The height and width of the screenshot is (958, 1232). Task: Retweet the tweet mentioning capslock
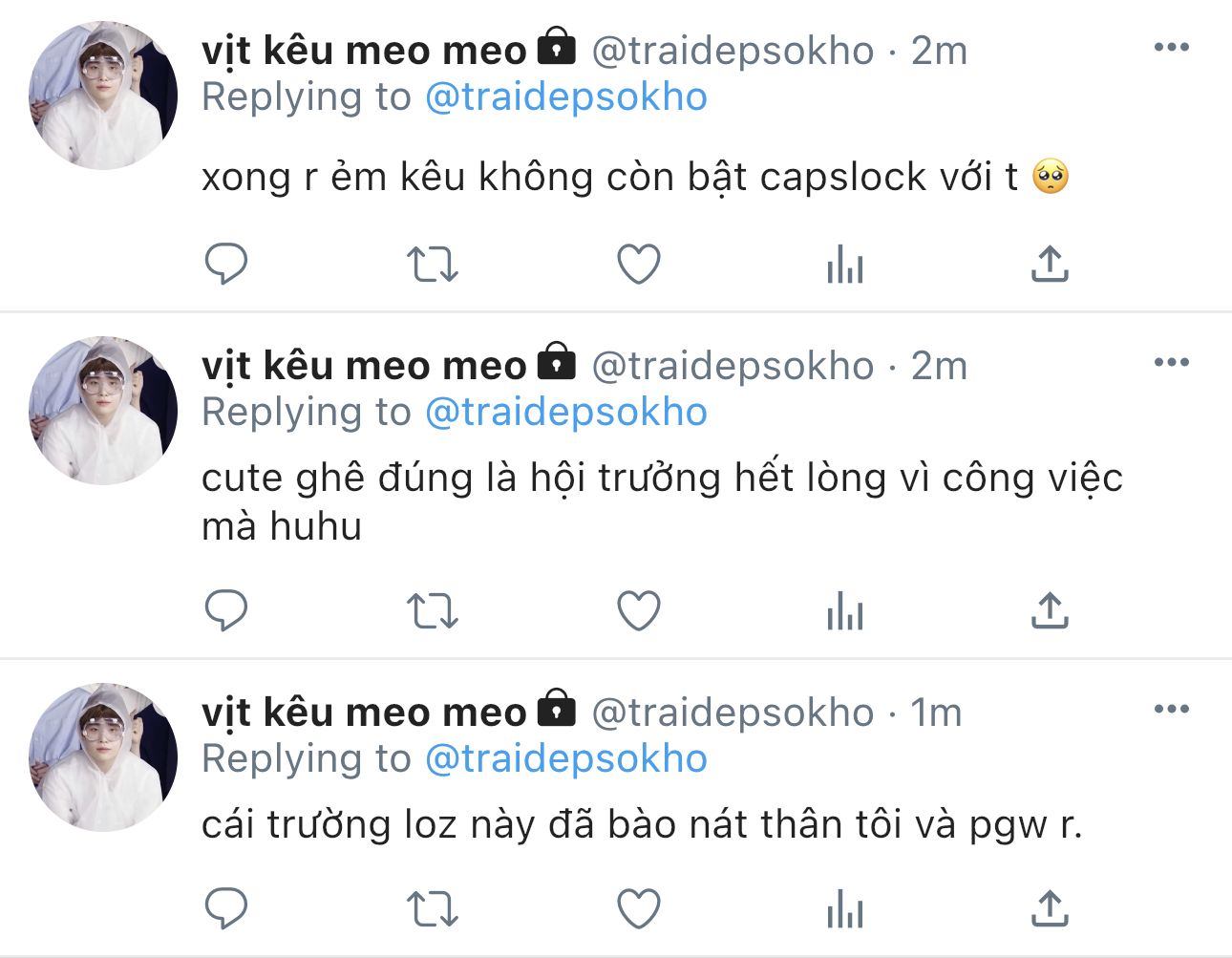pyautogui.click(x=433, y=265)
